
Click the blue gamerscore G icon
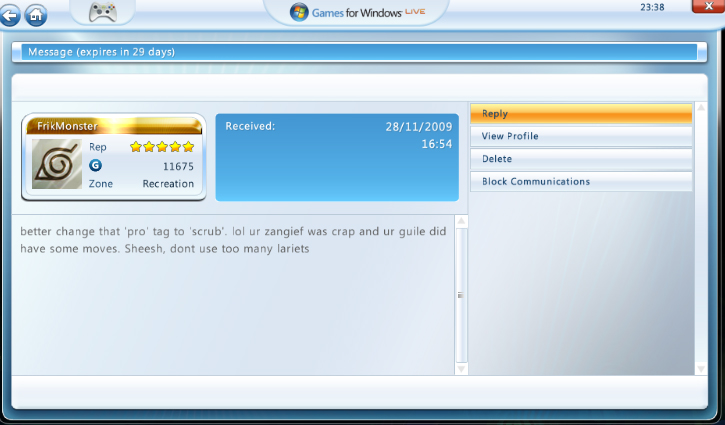click(x=95, y=165)
